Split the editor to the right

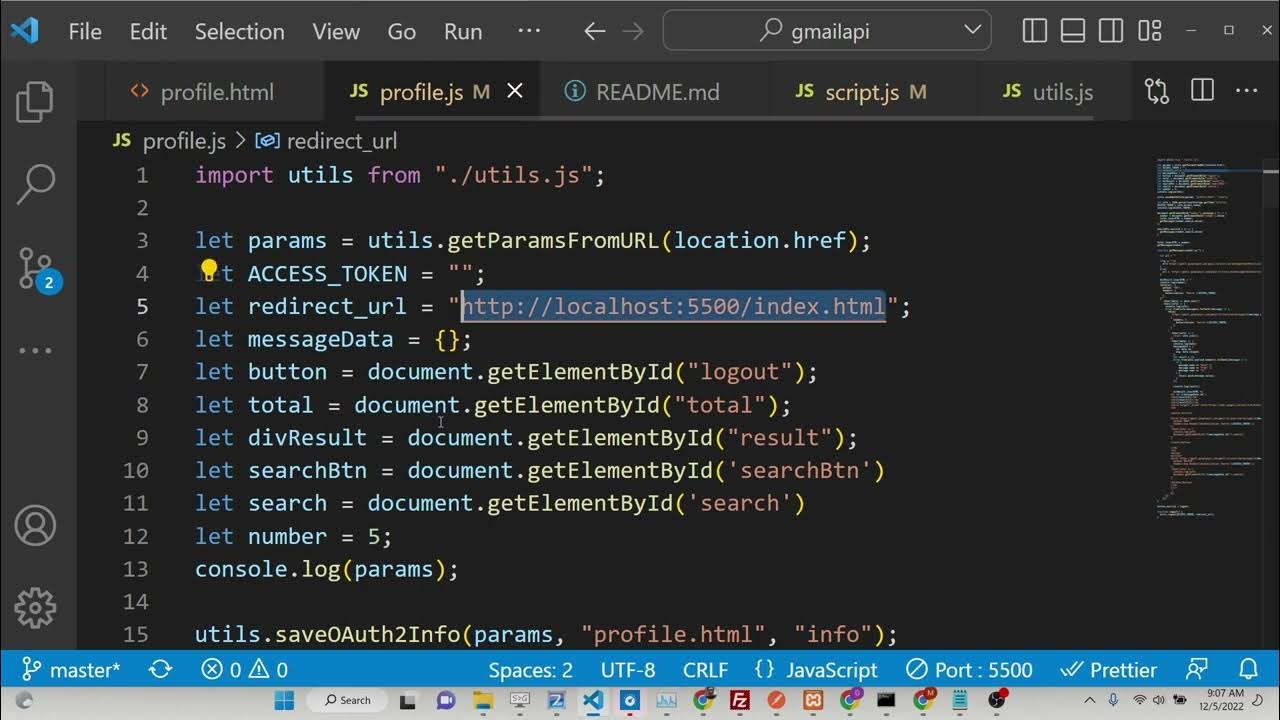tap(1202, 92)
